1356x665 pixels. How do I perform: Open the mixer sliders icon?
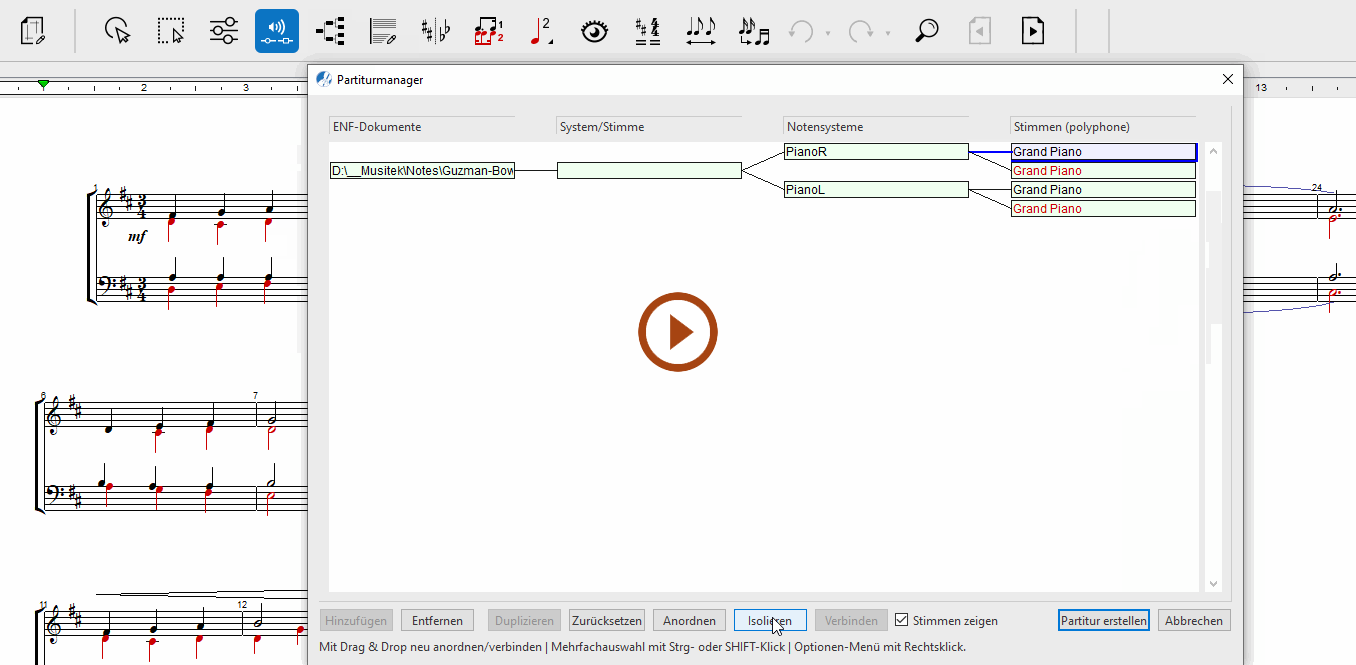pyautogui.click(x=224, y=31)
